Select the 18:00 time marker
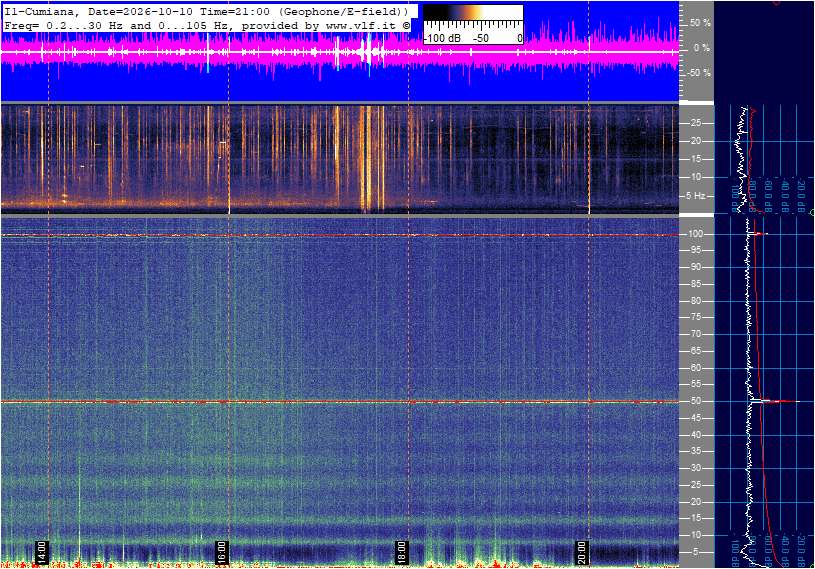The image size is (815, 569). pos(401,552)
